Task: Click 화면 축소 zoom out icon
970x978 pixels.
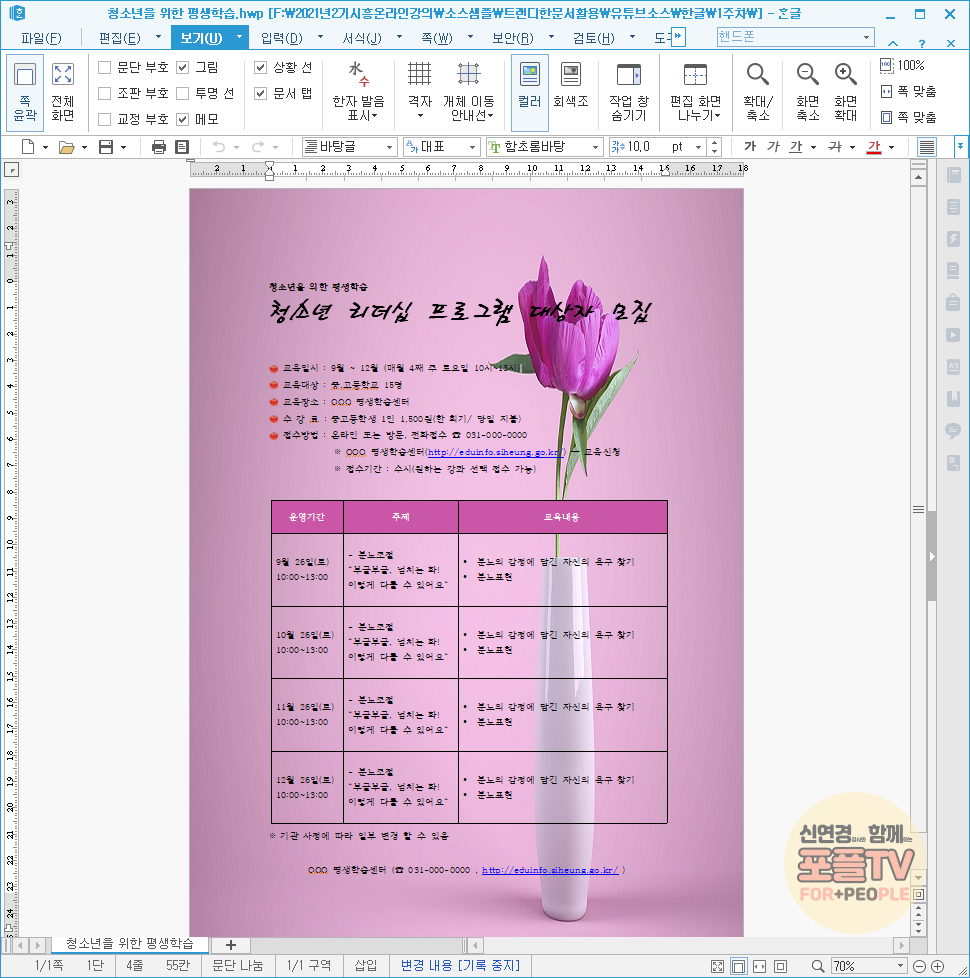Action: (x=807, y=92)
